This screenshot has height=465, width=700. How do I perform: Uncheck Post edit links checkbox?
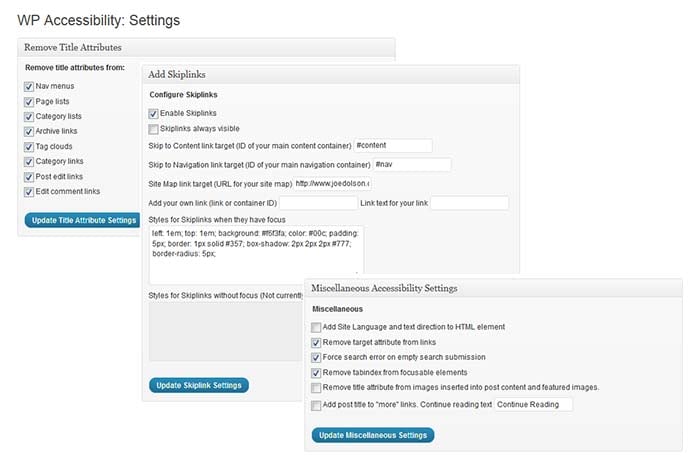coord(28,176)
